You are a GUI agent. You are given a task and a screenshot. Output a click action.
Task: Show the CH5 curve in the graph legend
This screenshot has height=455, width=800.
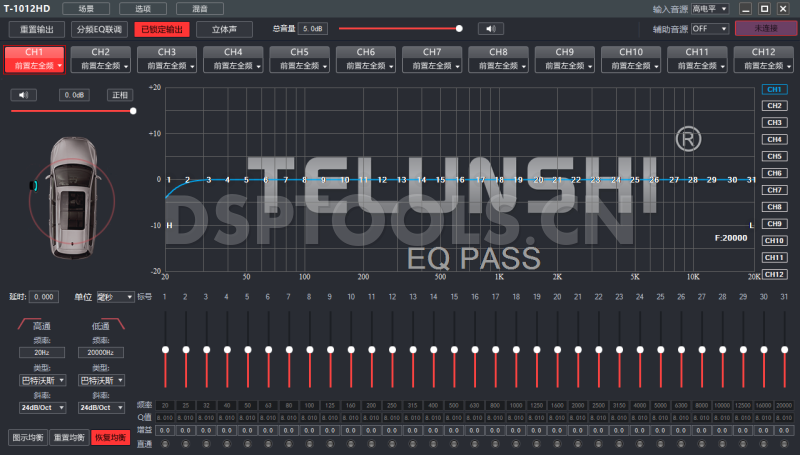point(774,156)
